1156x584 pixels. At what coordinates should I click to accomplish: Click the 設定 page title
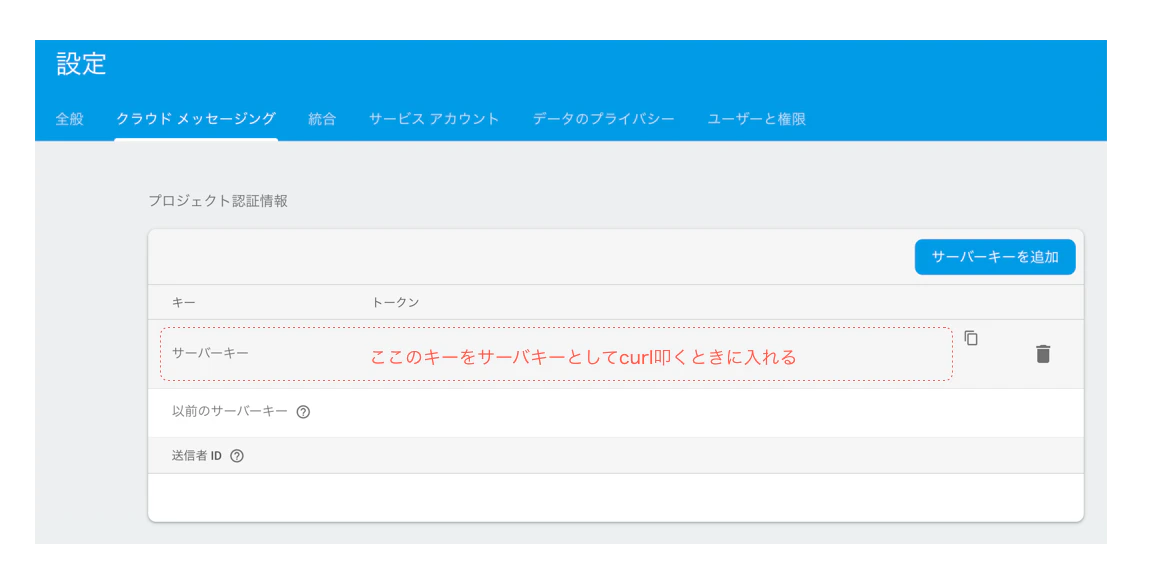point(82,63)
